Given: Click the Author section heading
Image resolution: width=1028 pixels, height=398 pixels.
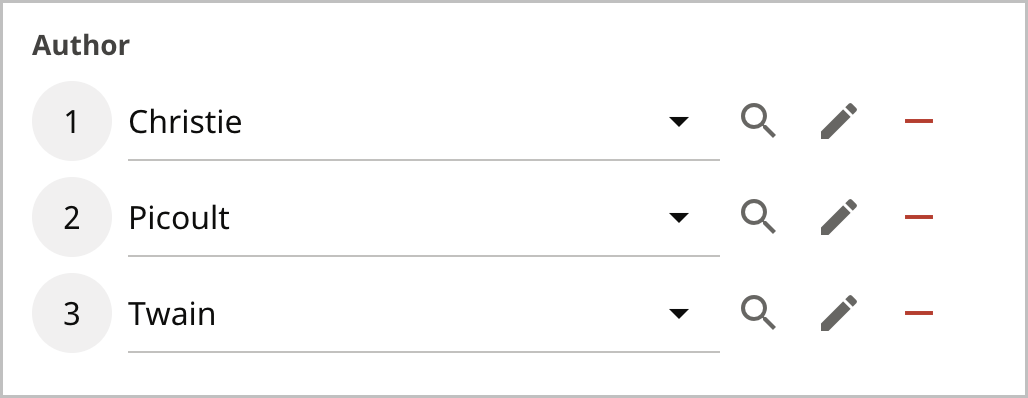Looking at the screenshot, I should click(81, 45).
